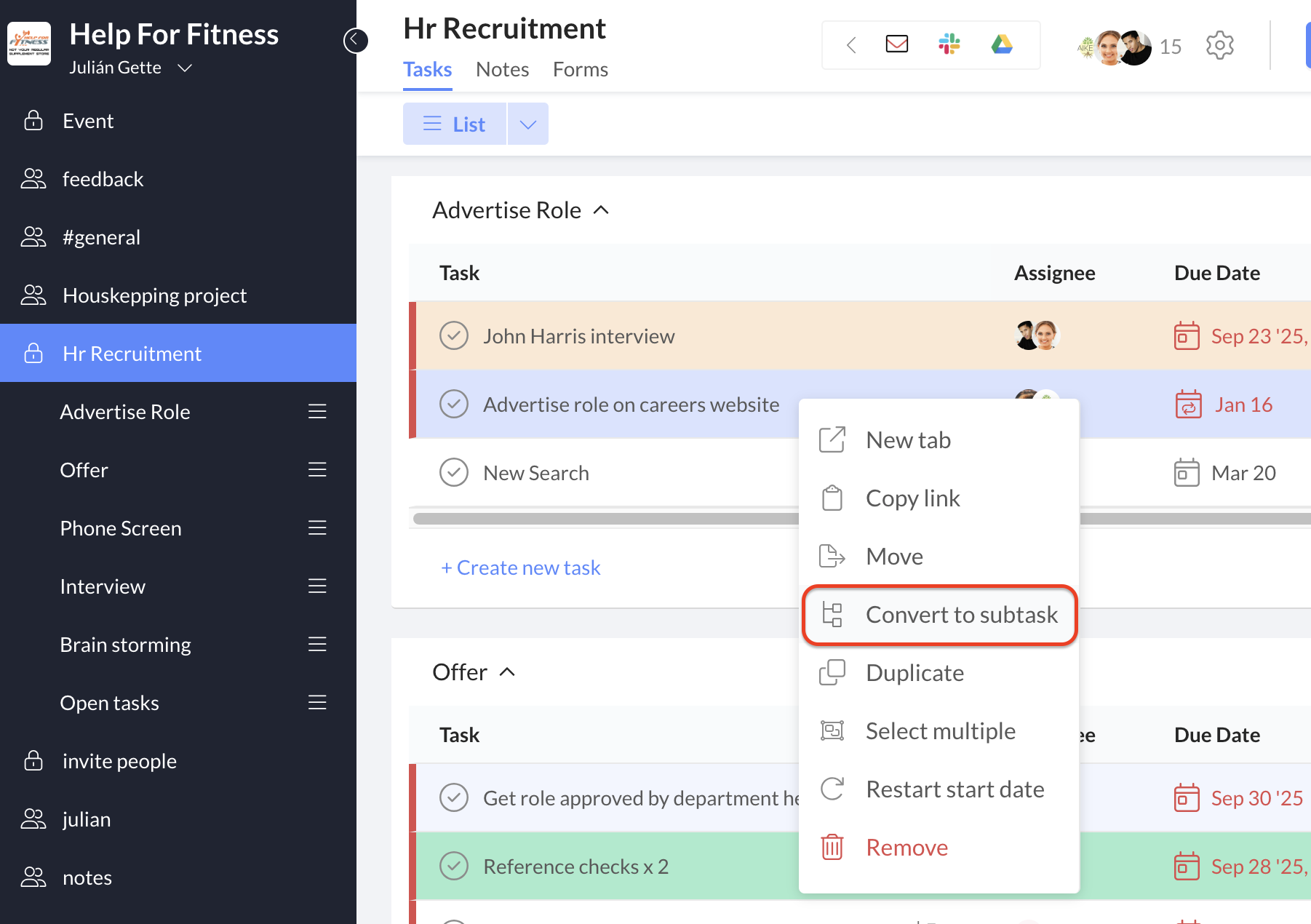Open the Google Drive integration icon
The width and height of the screenshot is (1311, 924).
(1002, 44)
